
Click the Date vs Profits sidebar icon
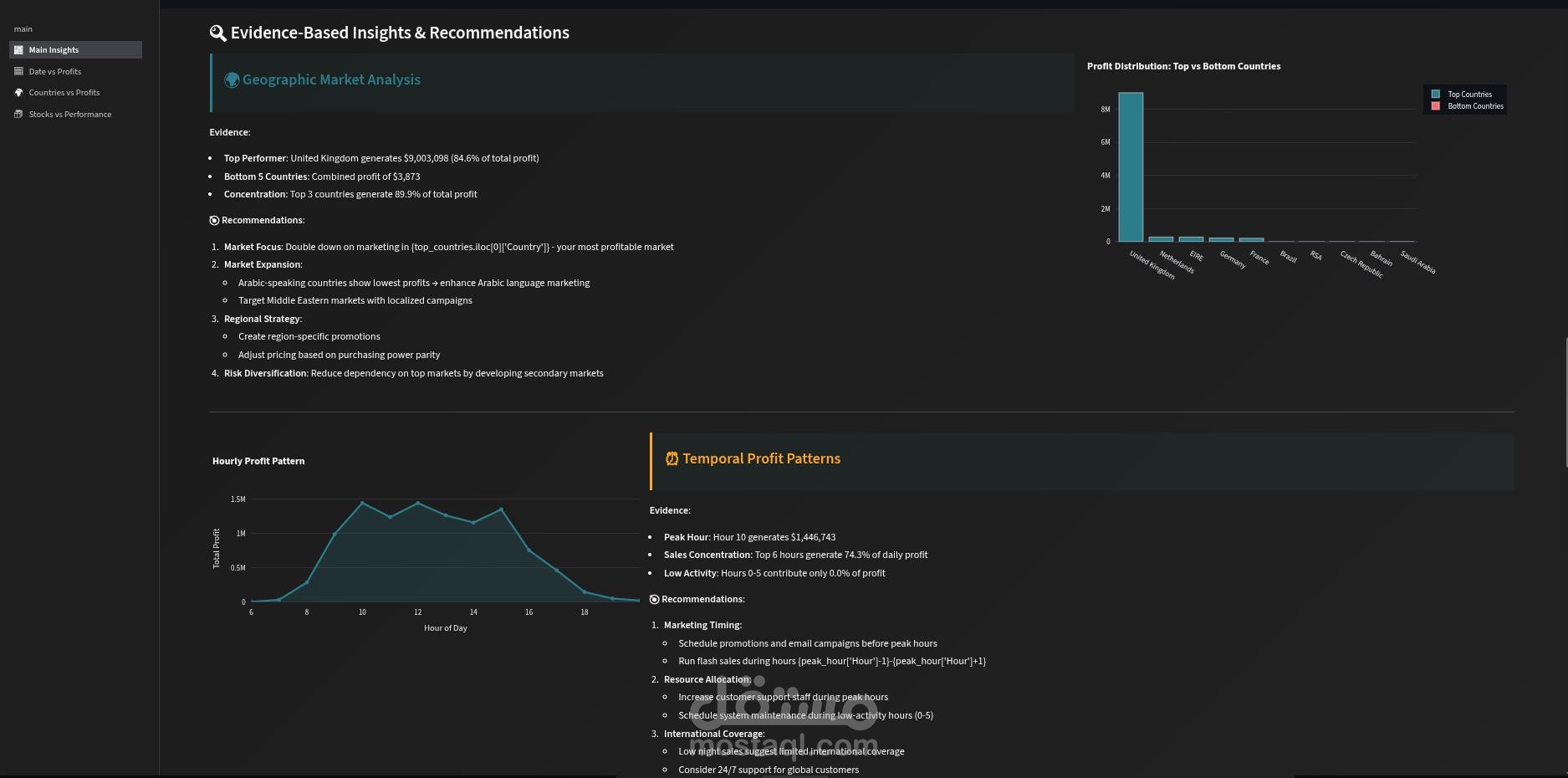click(x=18, y=71)
